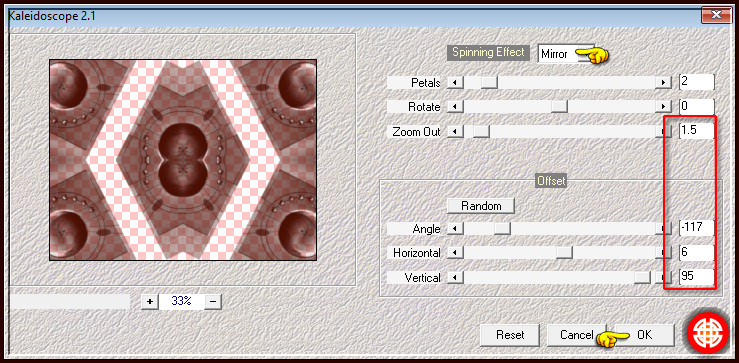Image resolution: width=739 pixels, height=363 pixels.
Task: Click the Offset group label
Action: tap(551, 181)
